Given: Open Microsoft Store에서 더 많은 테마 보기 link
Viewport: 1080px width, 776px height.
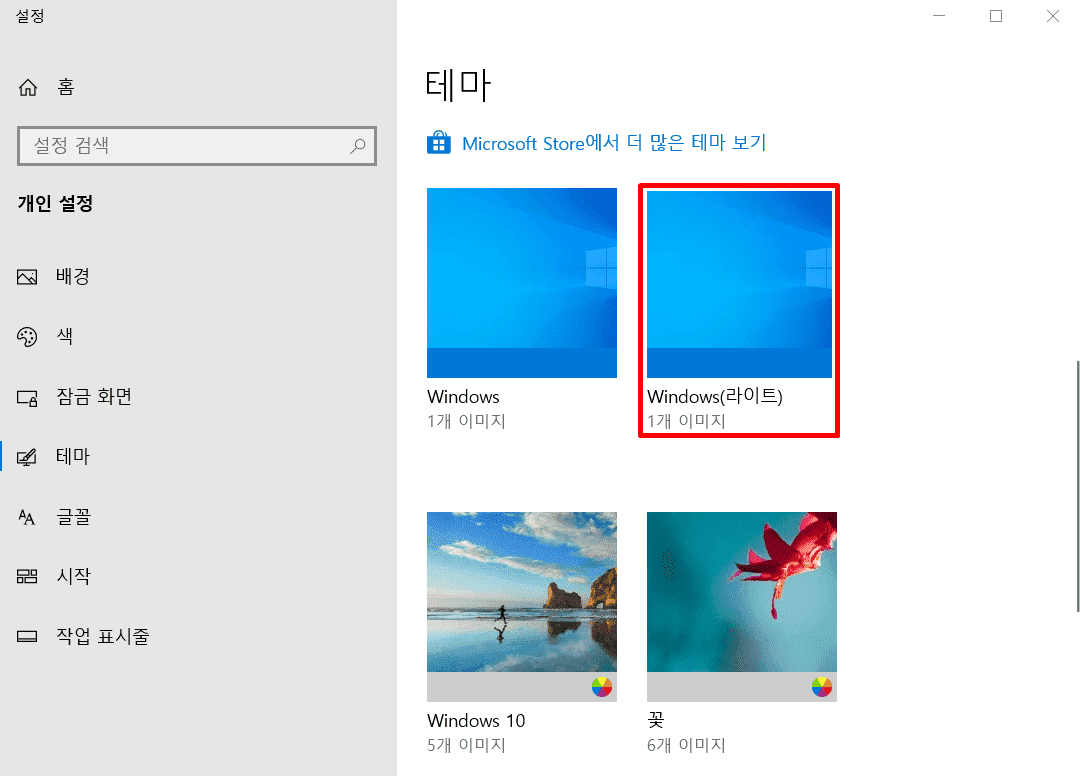Looking at the screenshot, I should point(614,143).
